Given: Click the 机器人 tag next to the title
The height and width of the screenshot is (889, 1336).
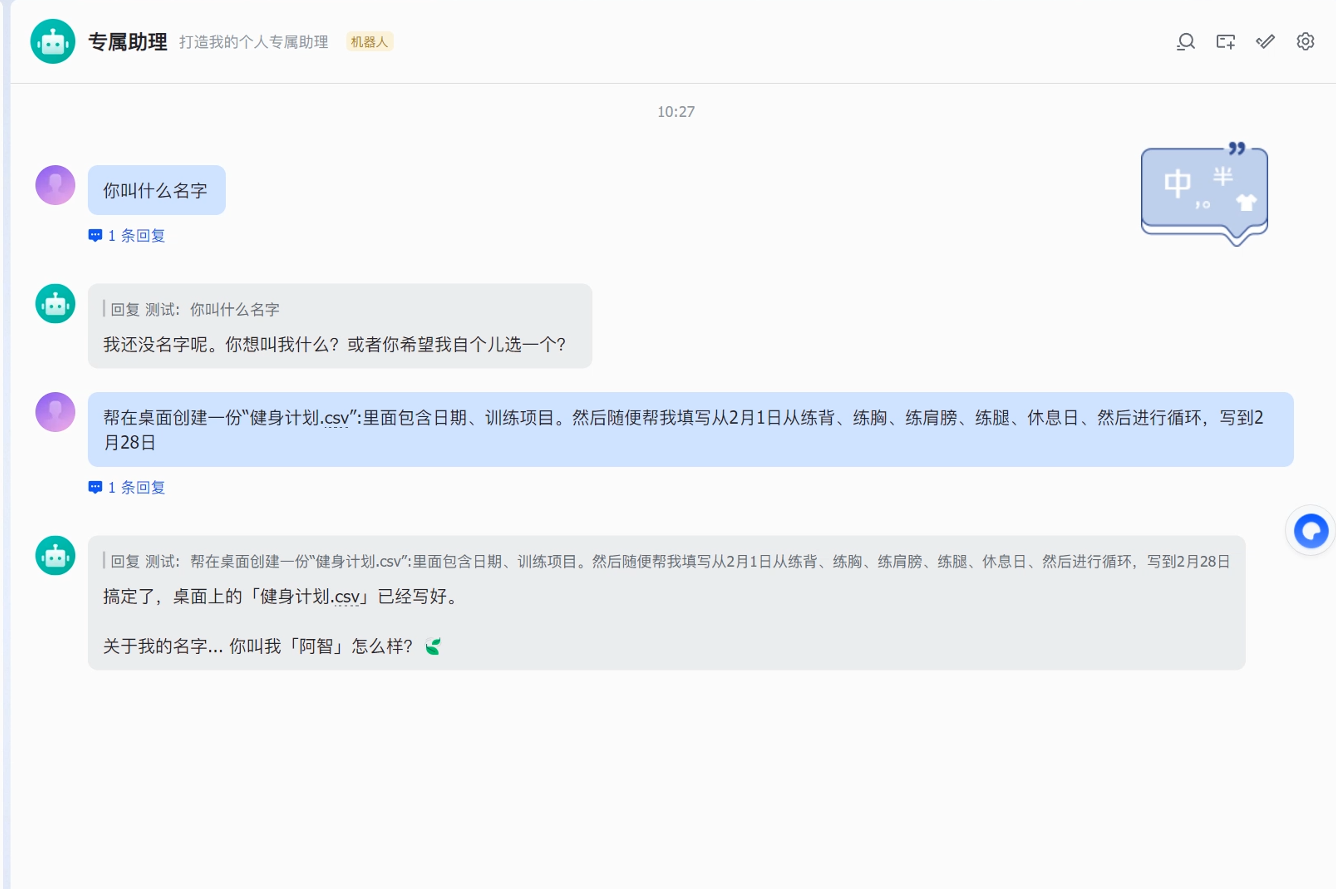Looking at the screenshot, I should tap(369, 41).
